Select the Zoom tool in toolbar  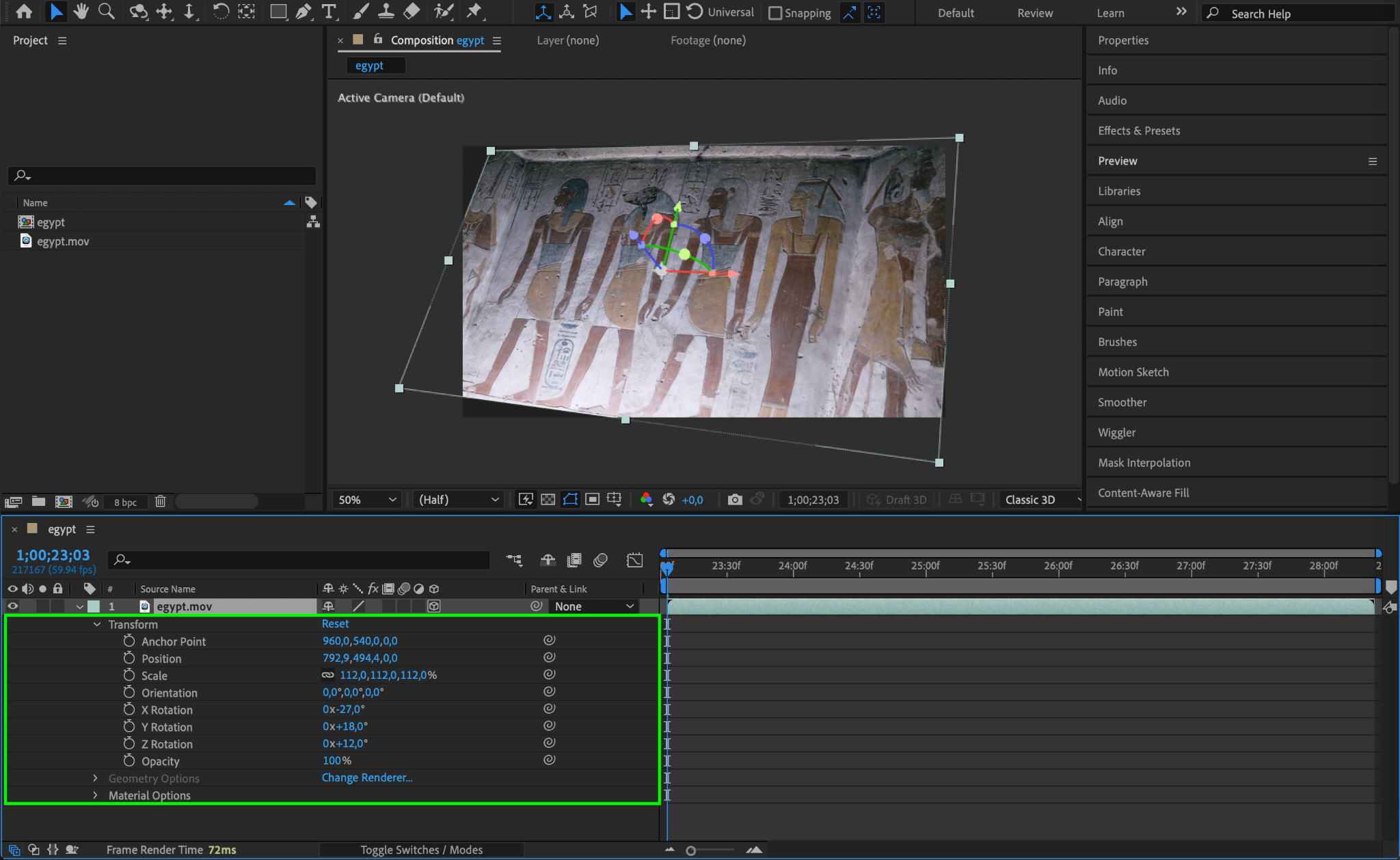[x=106, y=12]
